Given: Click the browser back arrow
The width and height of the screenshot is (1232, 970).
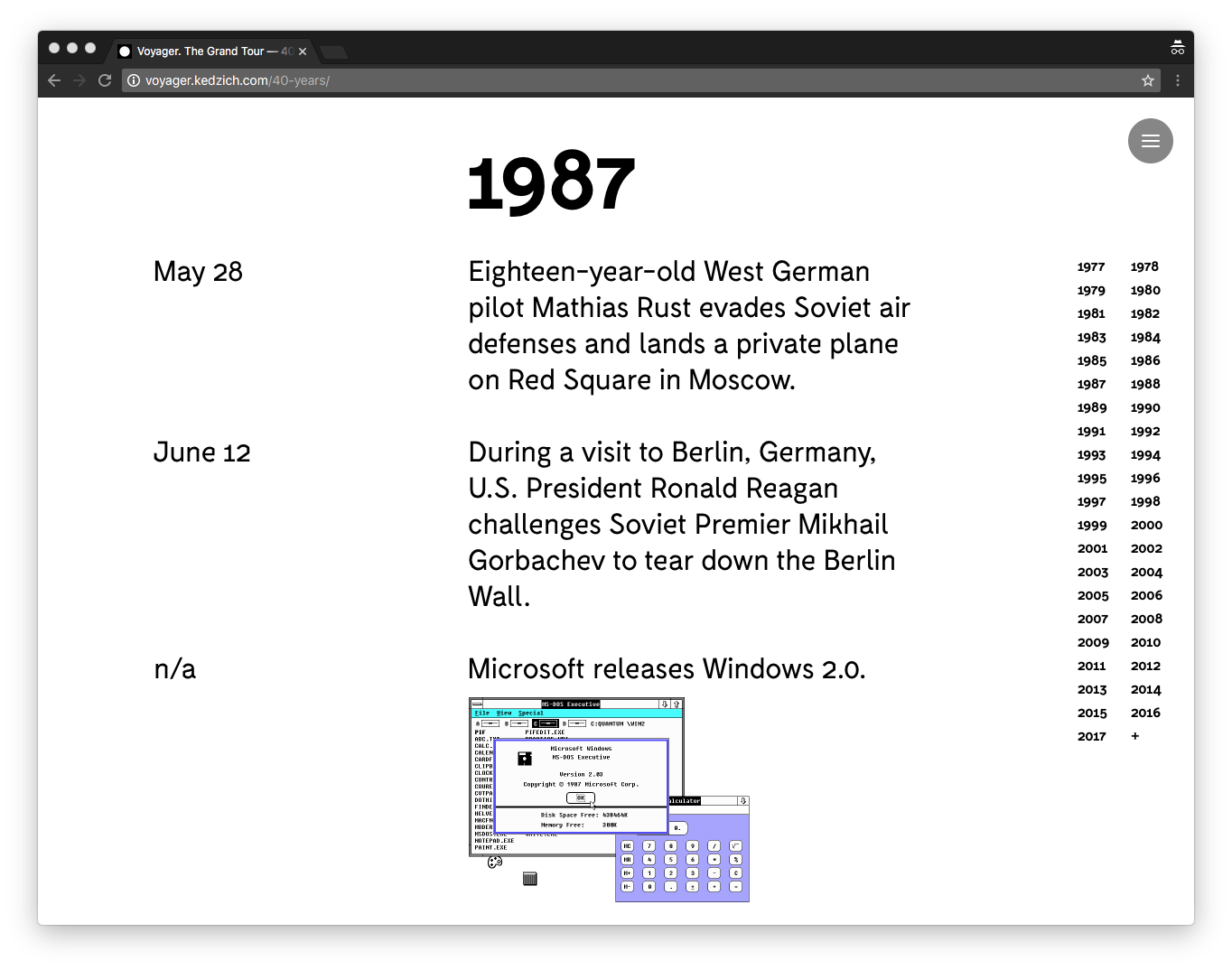Looking at the screenshot, I should click(x=54, y=80).
